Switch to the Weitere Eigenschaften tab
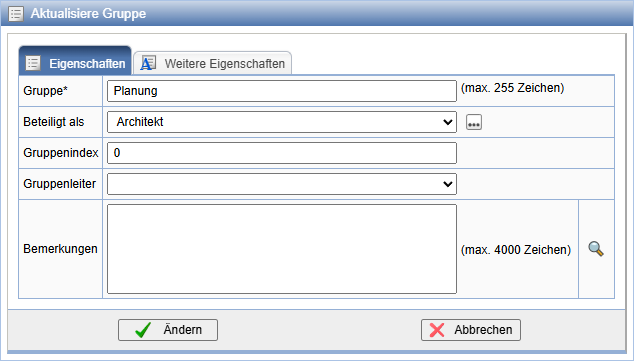 pyautogui.click(x=213, y=63)
